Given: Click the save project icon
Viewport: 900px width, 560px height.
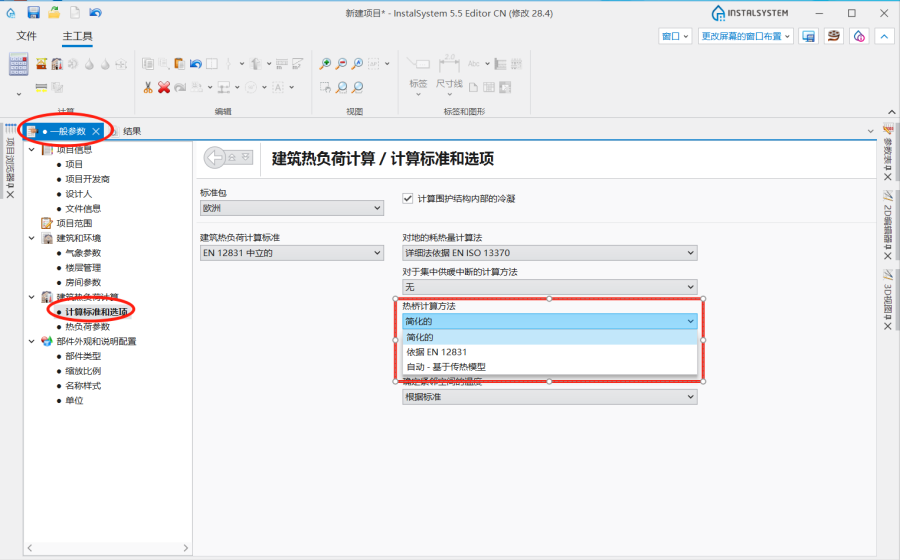Looking at the screenshot, I should (x=34, y=12).
